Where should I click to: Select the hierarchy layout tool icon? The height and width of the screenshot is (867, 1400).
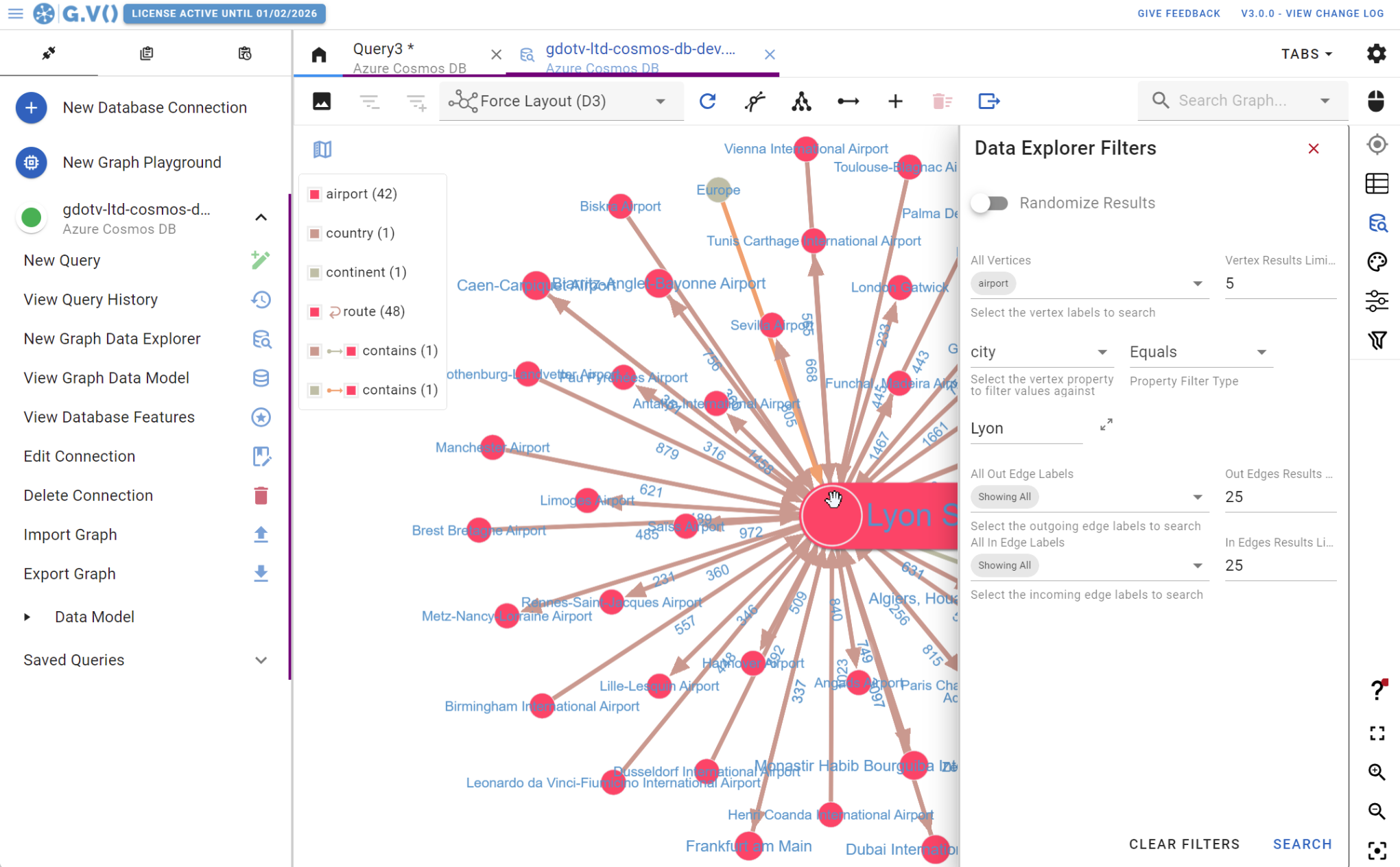[801, 100]
